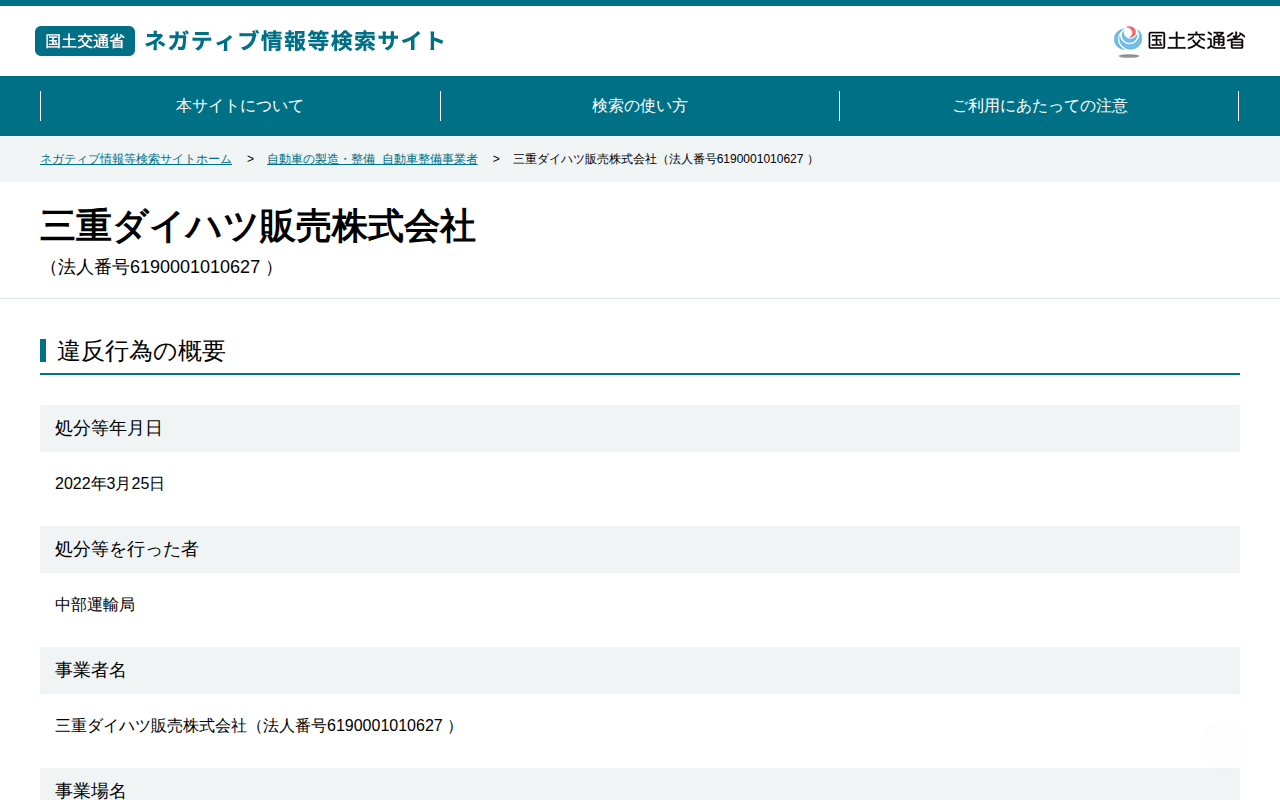Click the current-page breadcrumb 三重ダイハツ販売株式会社
The width and height of the screenshot is (1280, 800).
point(663,159)
